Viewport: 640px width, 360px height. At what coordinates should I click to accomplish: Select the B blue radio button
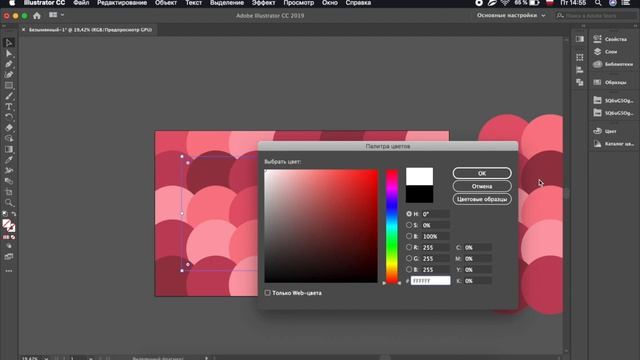coord(409,269)
